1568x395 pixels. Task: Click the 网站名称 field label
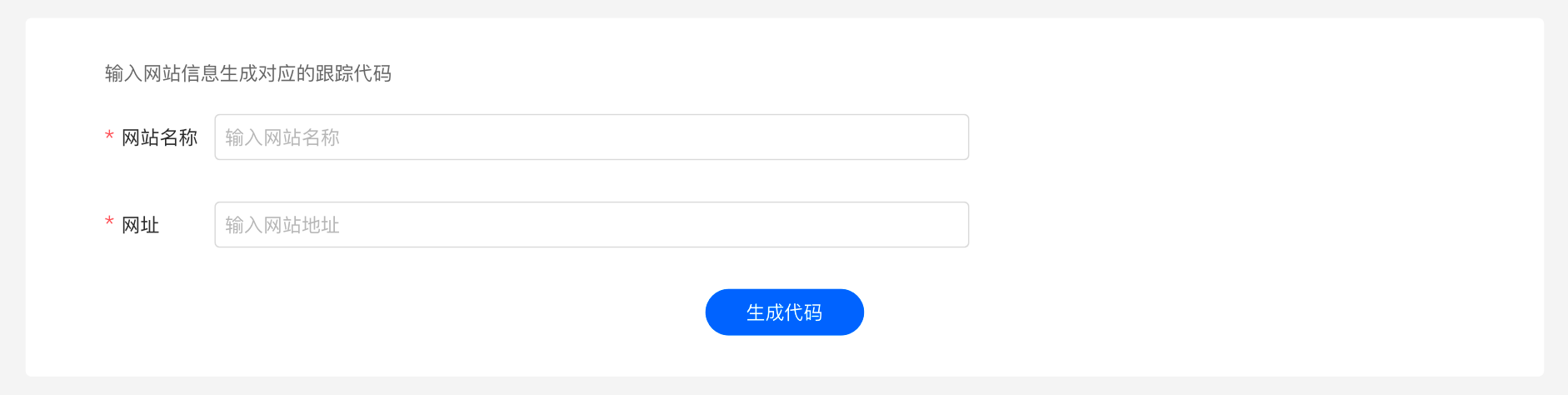[x=159, y=137]
